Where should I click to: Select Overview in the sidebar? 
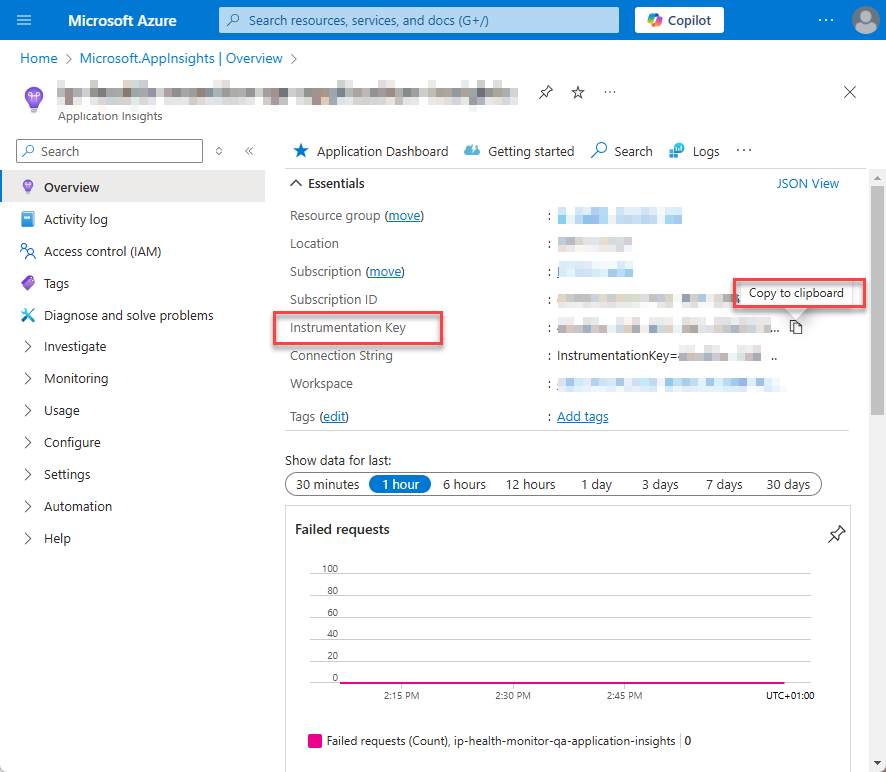click(133, 187)
